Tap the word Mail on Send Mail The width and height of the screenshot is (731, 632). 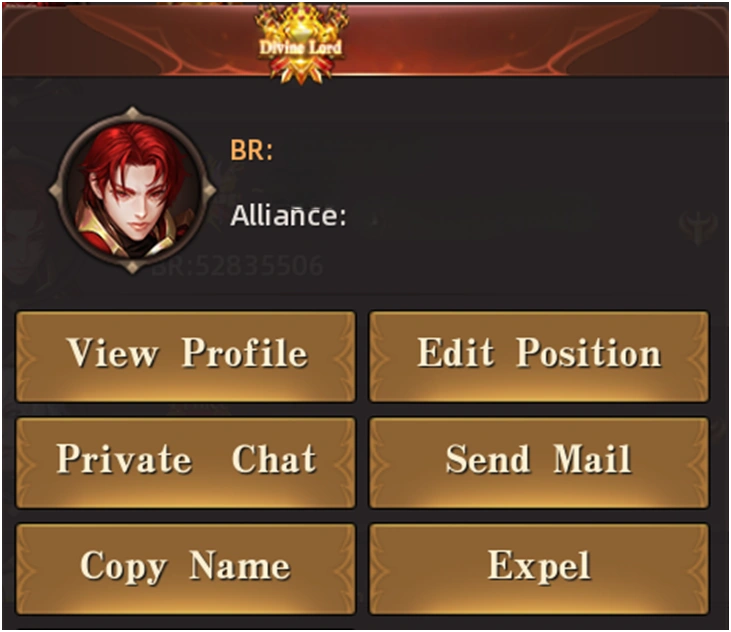coord(592,459)
